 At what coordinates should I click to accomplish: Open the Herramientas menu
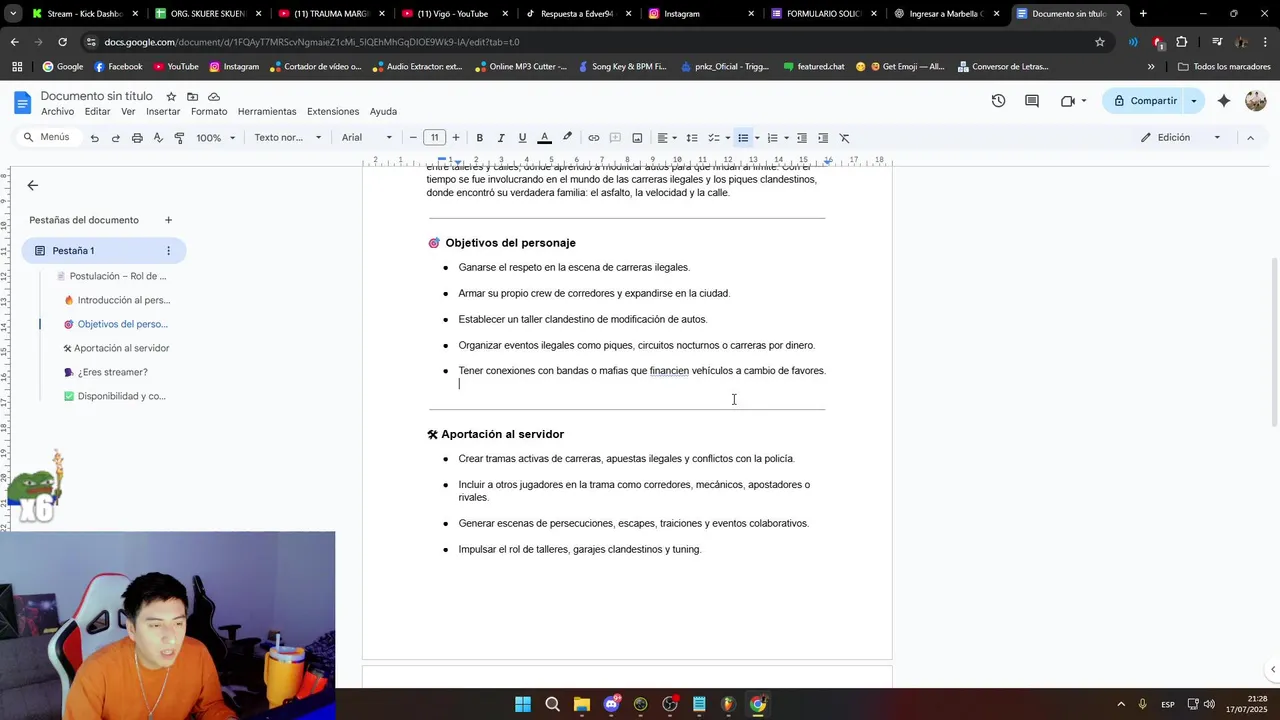coord(267,111)
